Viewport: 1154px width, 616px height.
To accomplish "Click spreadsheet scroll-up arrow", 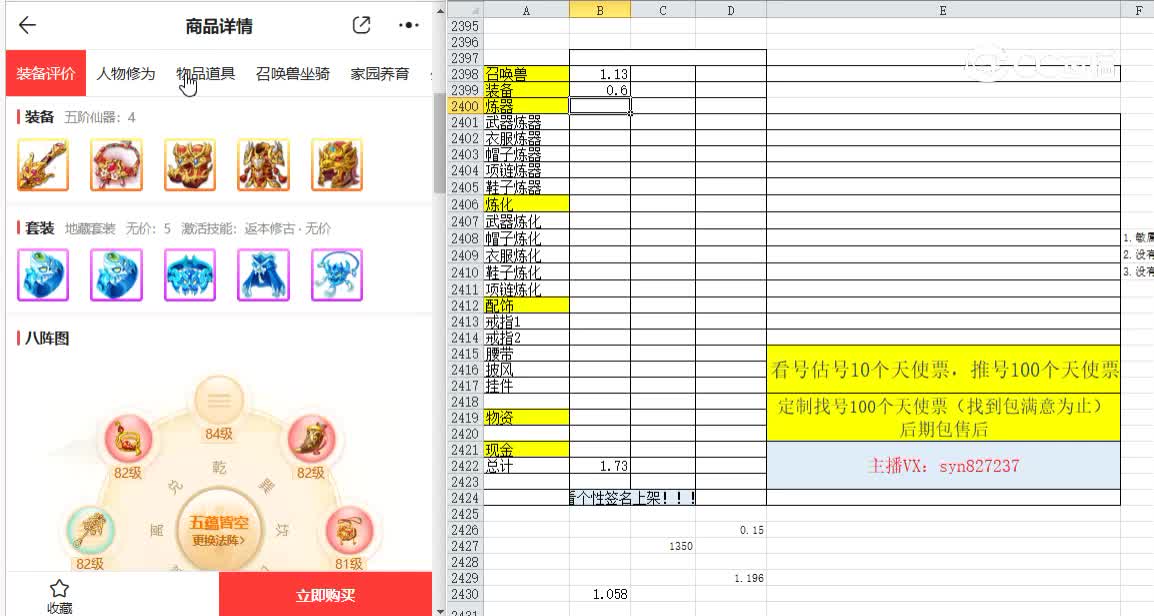I will [440, 10].
